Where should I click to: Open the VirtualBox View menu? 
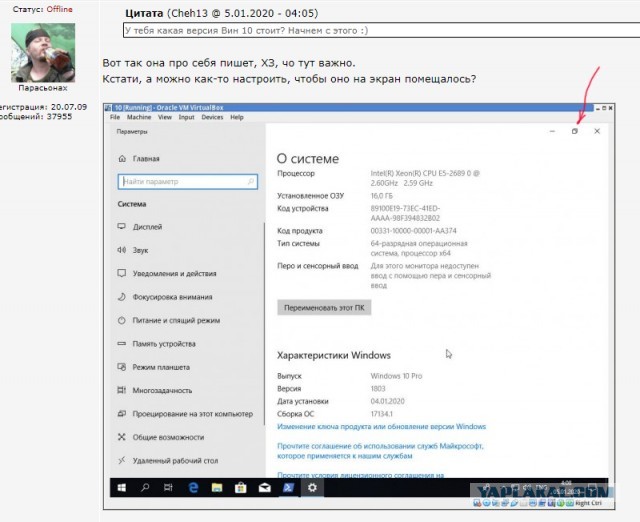point(165,117)
